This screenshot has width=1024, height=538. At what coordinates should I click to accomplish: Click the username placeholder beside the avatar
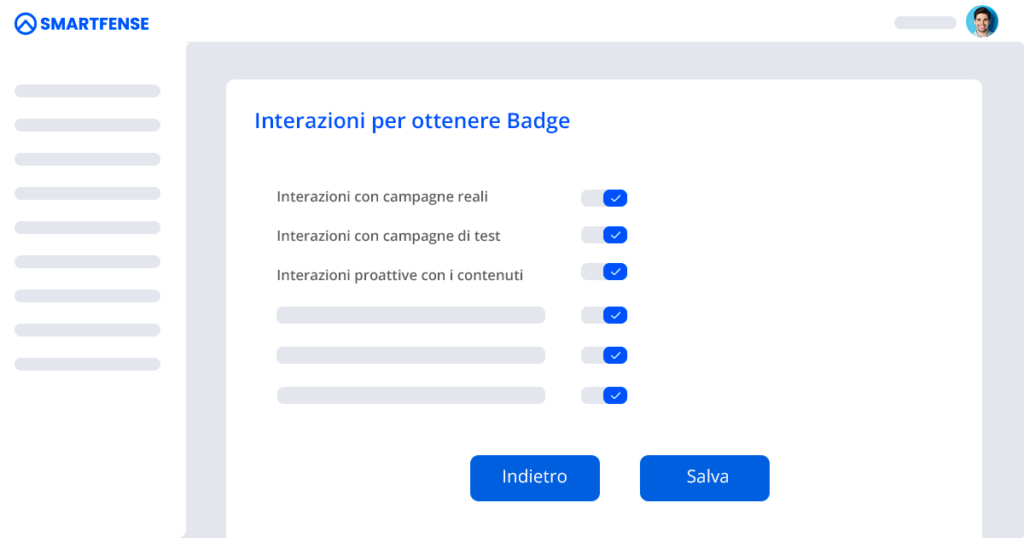(925, 23)
